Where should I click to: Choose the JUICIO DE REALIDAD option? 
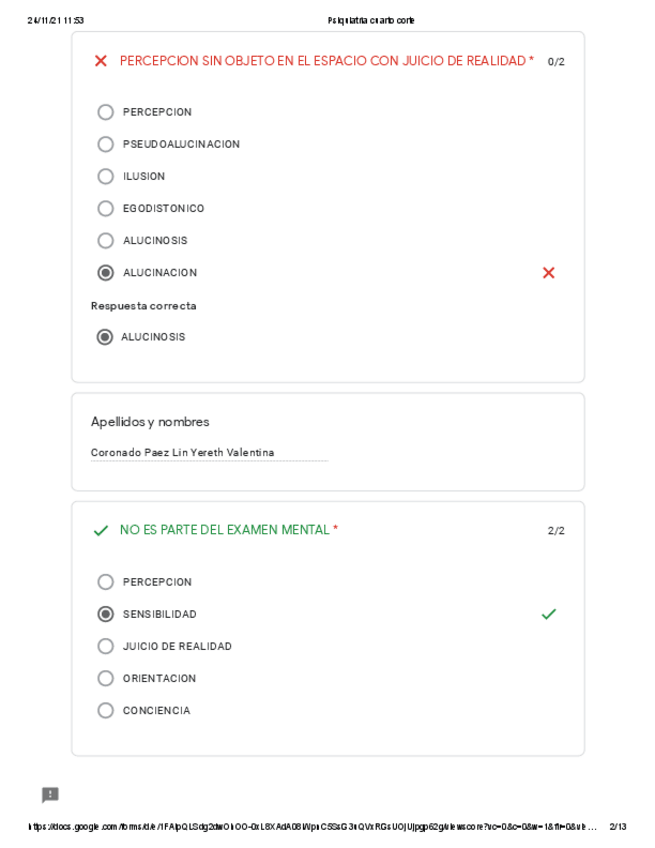coord(106,646)
